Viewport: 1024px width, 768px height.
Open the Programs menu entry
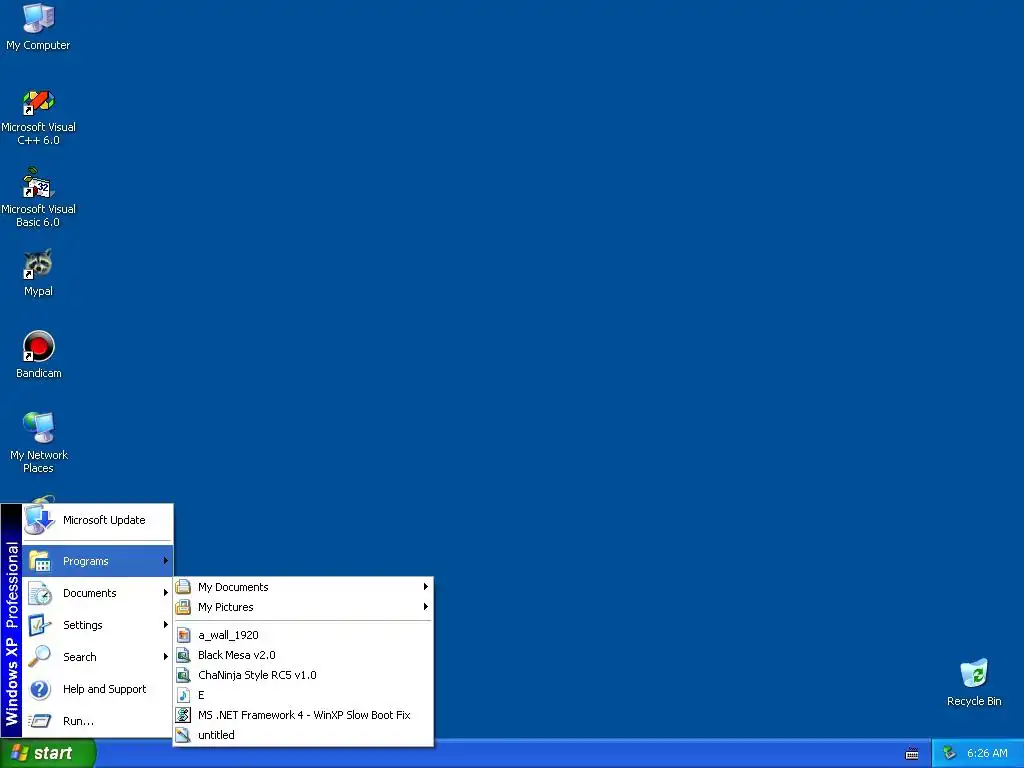98,561
